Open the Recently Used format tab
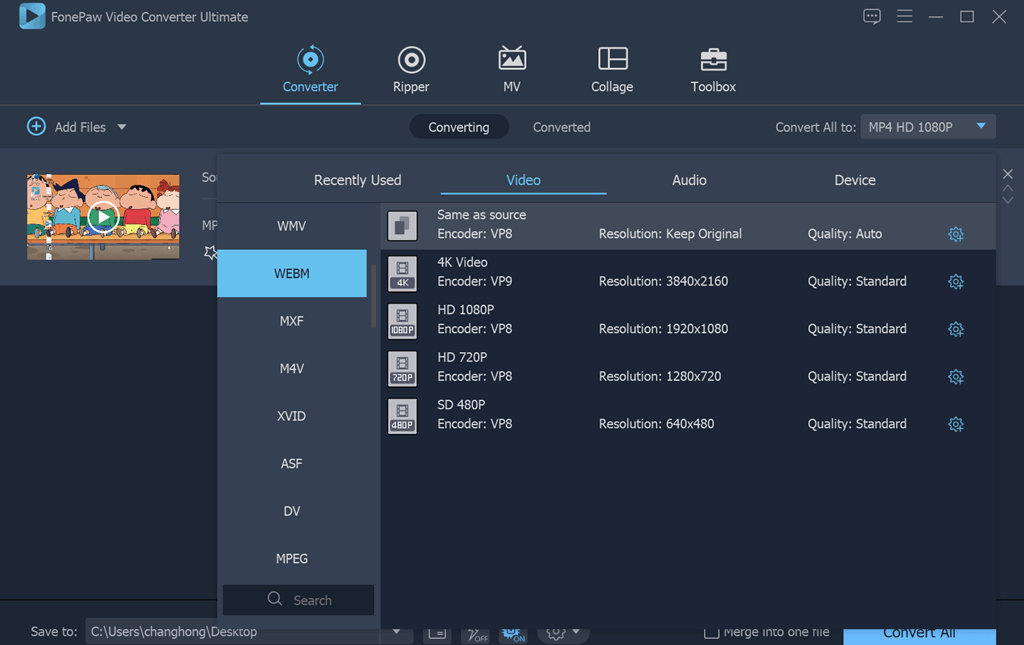This screenshot has width=1024, height=645. 357,180
